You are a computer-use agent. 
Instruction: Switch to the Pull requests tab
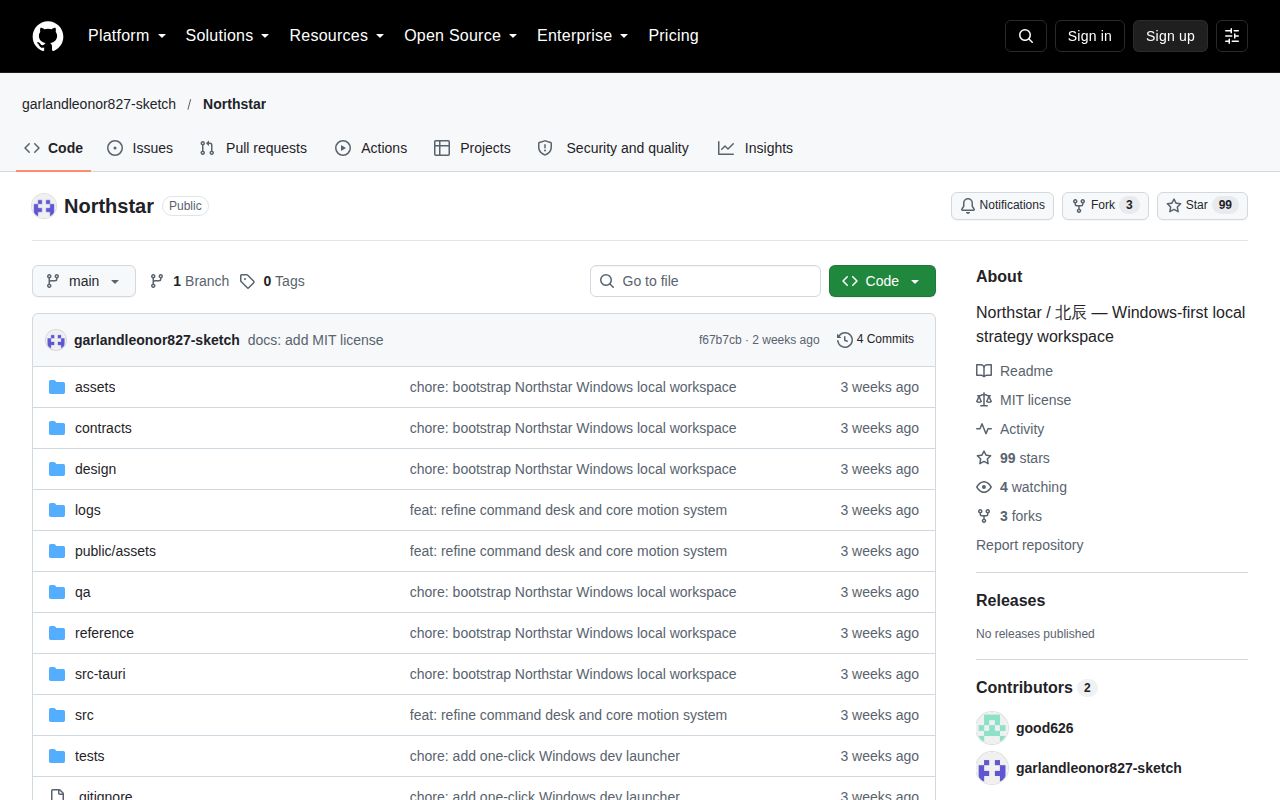coord(253,148)
